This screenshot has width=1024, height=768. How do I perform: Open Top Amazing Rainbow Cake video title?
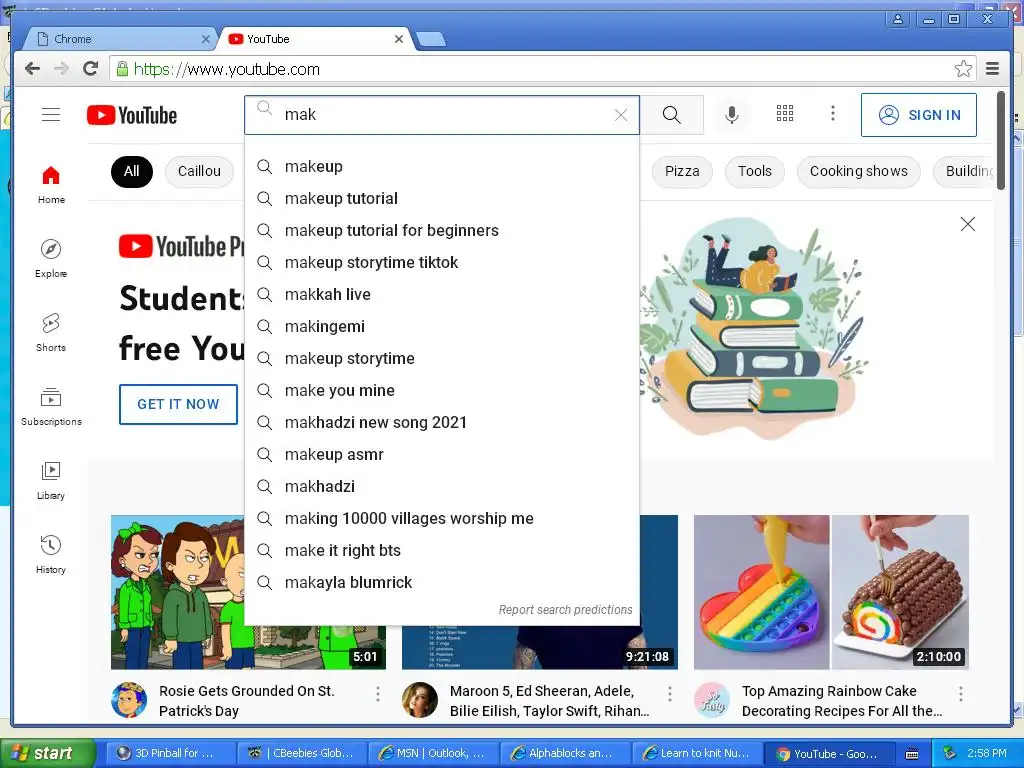(842, 701)
